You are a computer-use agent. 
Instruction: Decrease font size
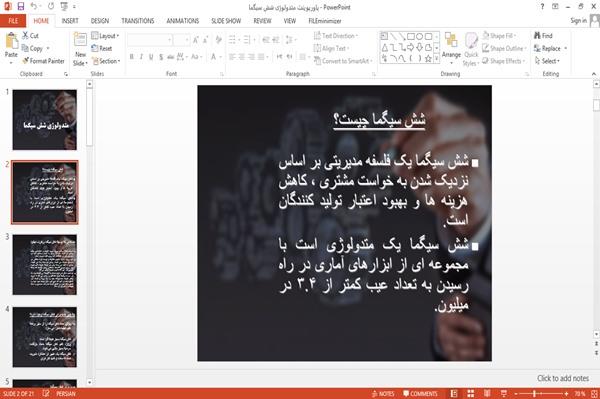pos(205,40)
